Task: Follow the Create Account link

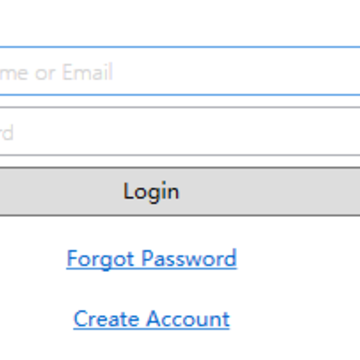Action: [152, 319]
